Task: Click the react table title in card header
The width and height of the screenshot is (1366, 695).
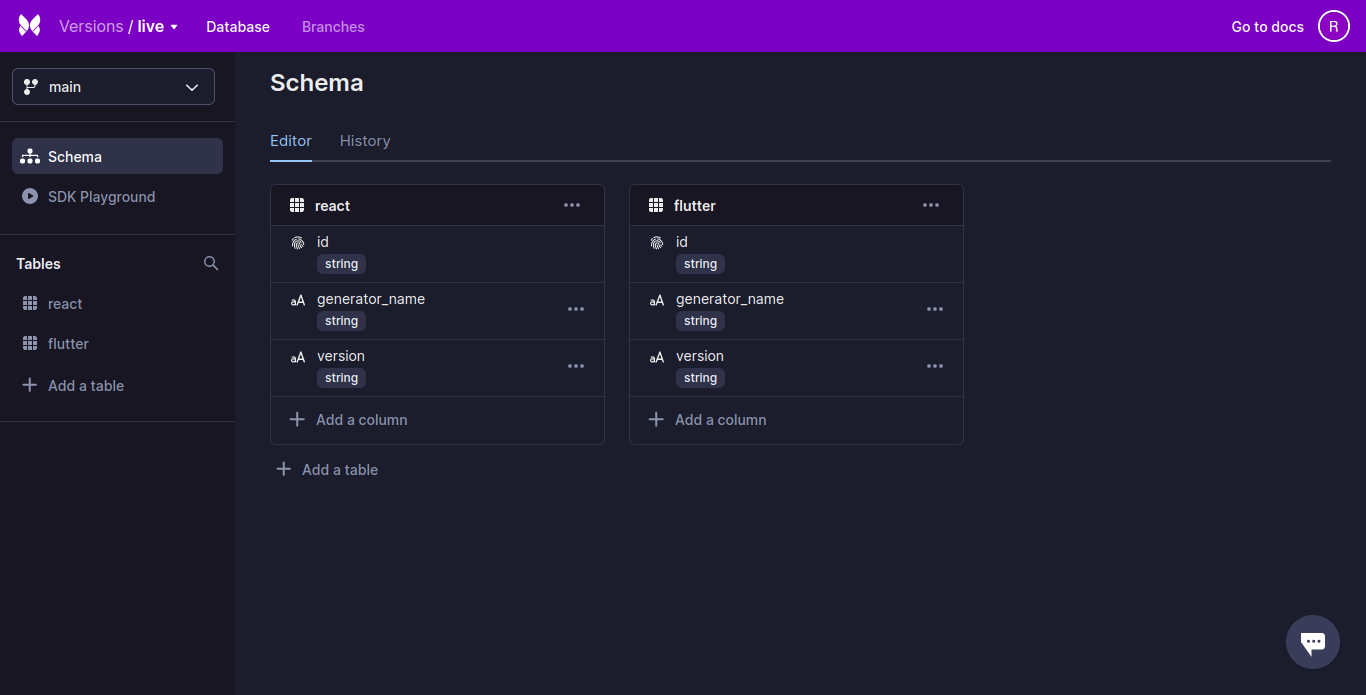Action: (x=332, y=206)
